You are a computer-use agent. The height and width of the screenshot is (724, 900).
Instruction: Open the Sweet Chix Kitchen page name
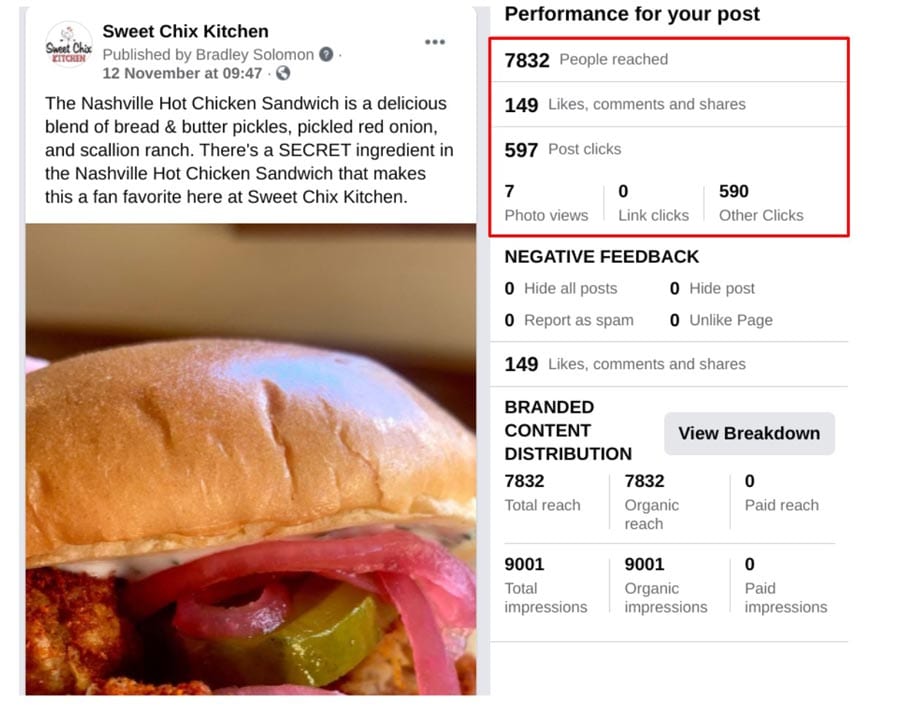pos(185,31)
